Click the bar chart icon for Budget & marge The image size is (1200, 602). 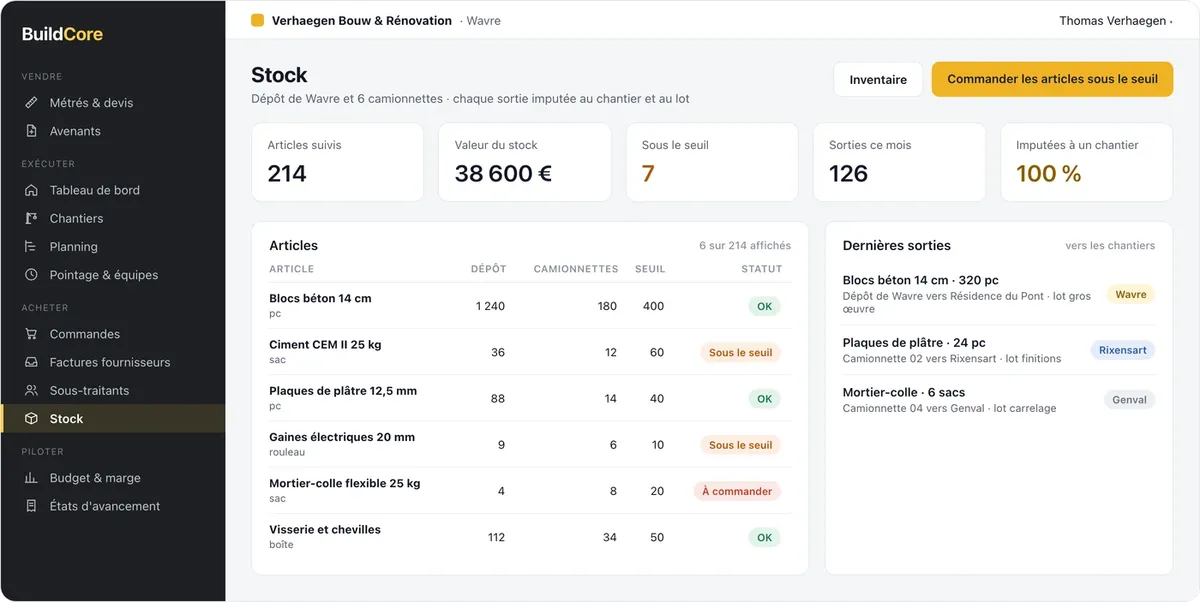31,478
